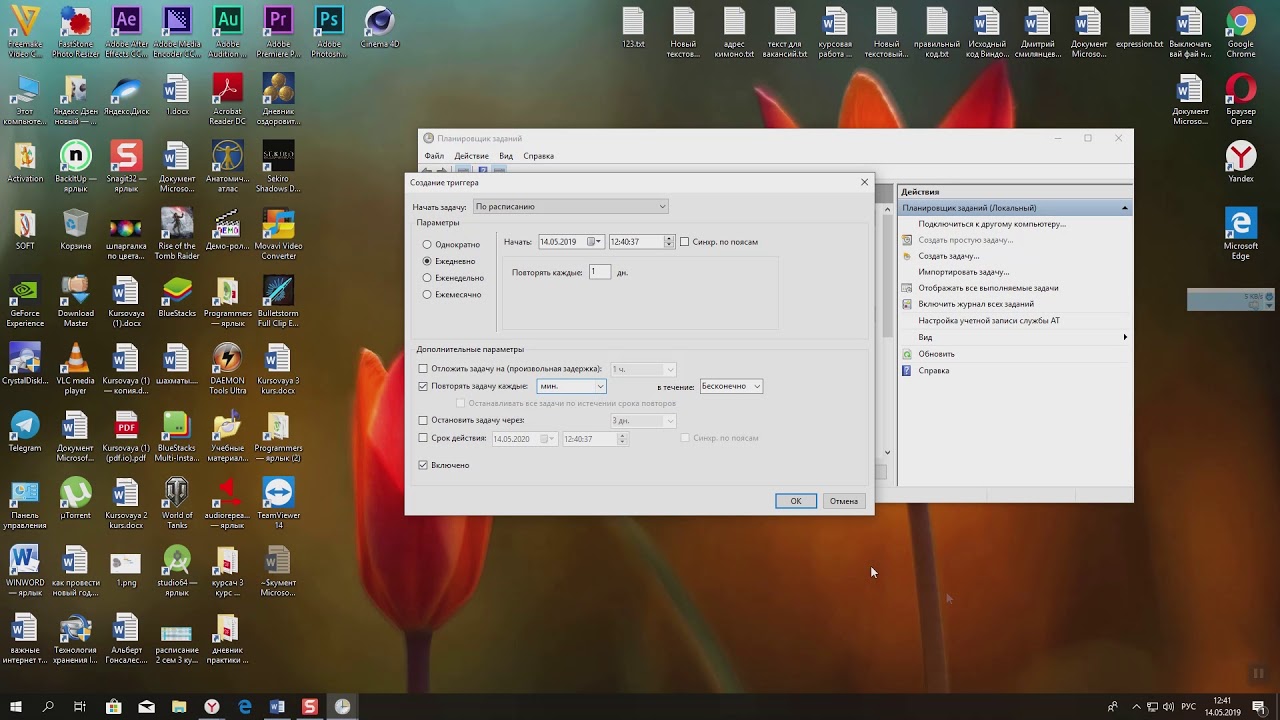Click the Справка help icon in the Действия pane

(907, 371)
